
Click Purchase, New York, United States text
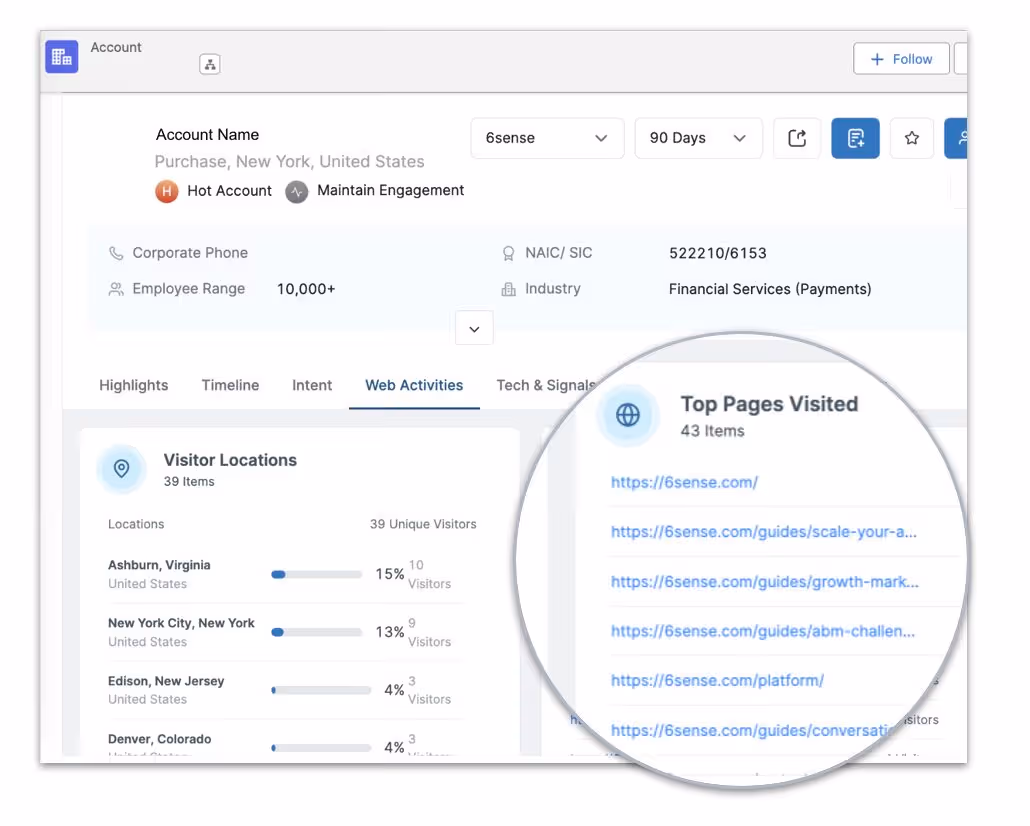(x=290, y=162)
